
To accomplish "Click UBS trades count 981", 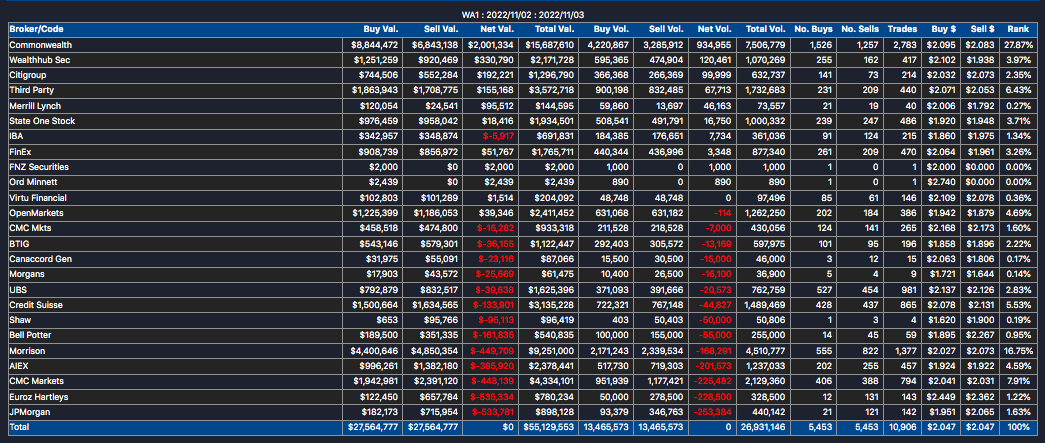I will coord(910,290).
